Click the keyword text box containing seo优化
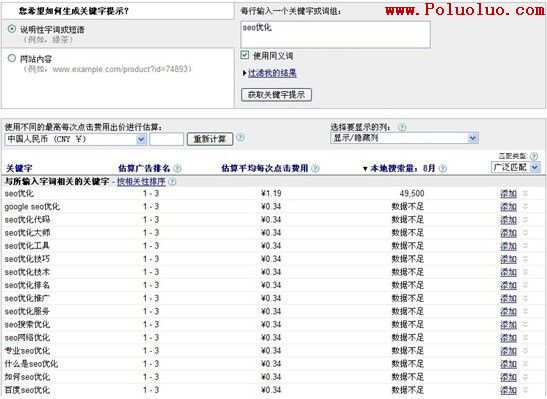Viewport: 547px width, 399px height. [x=335, y=34]
